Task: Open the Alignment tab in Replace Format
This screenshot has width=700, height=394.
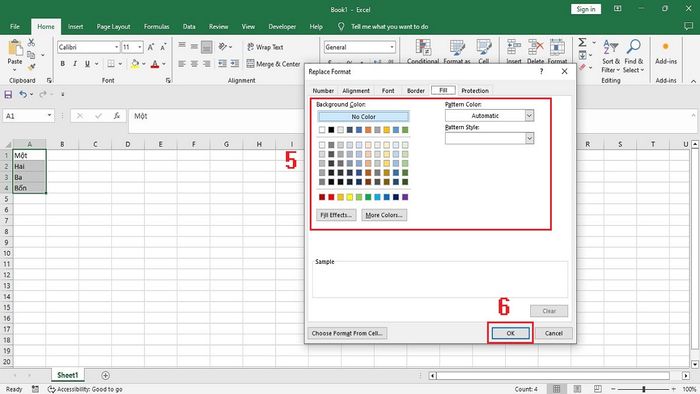Action: (356, 91)
